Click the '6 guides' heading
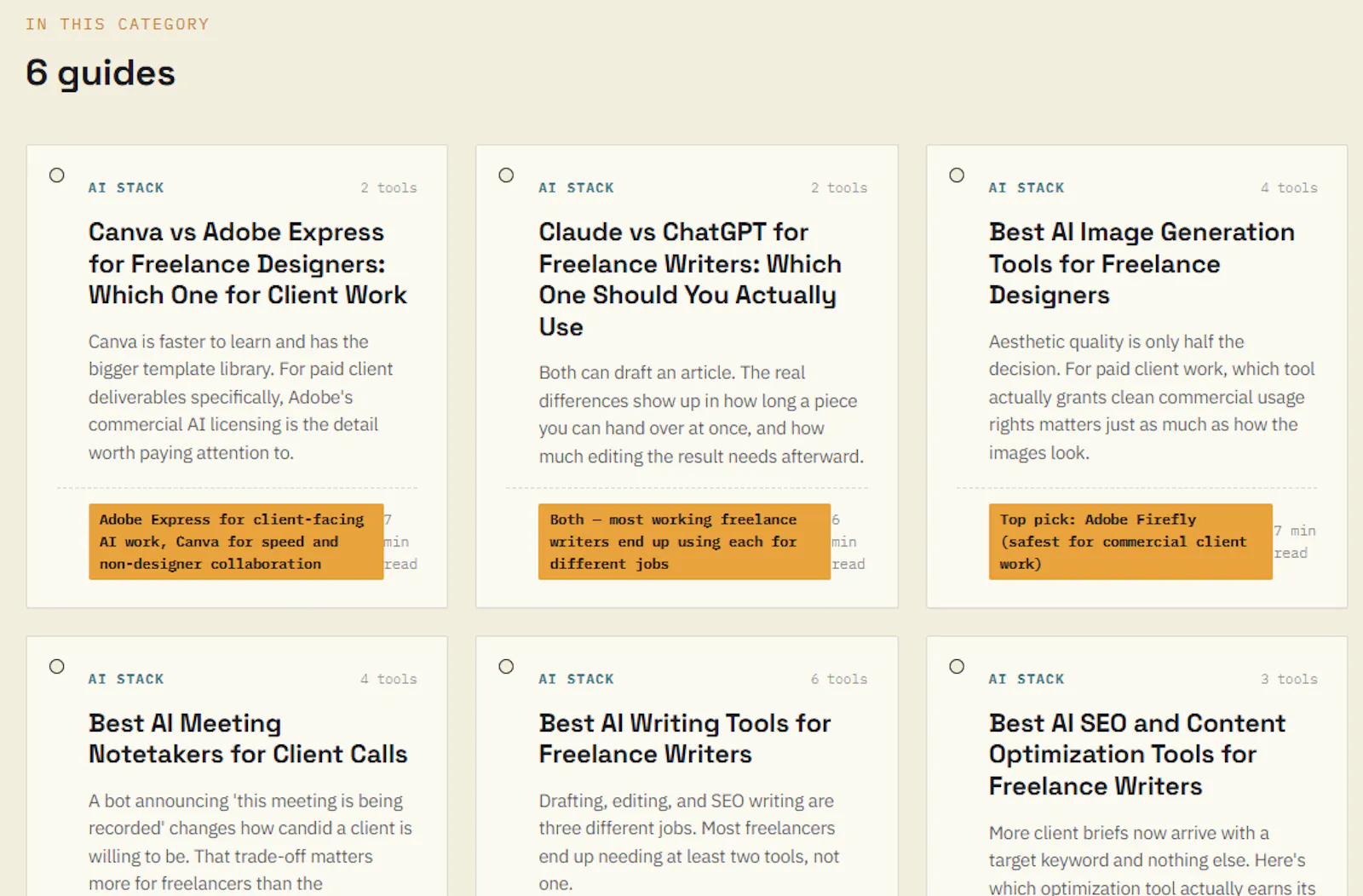 point(101,73)
